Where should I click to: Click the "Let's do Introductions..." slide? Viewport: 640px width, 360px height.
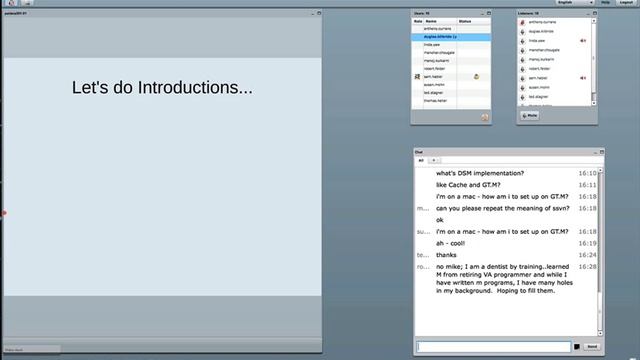point(162,177)
